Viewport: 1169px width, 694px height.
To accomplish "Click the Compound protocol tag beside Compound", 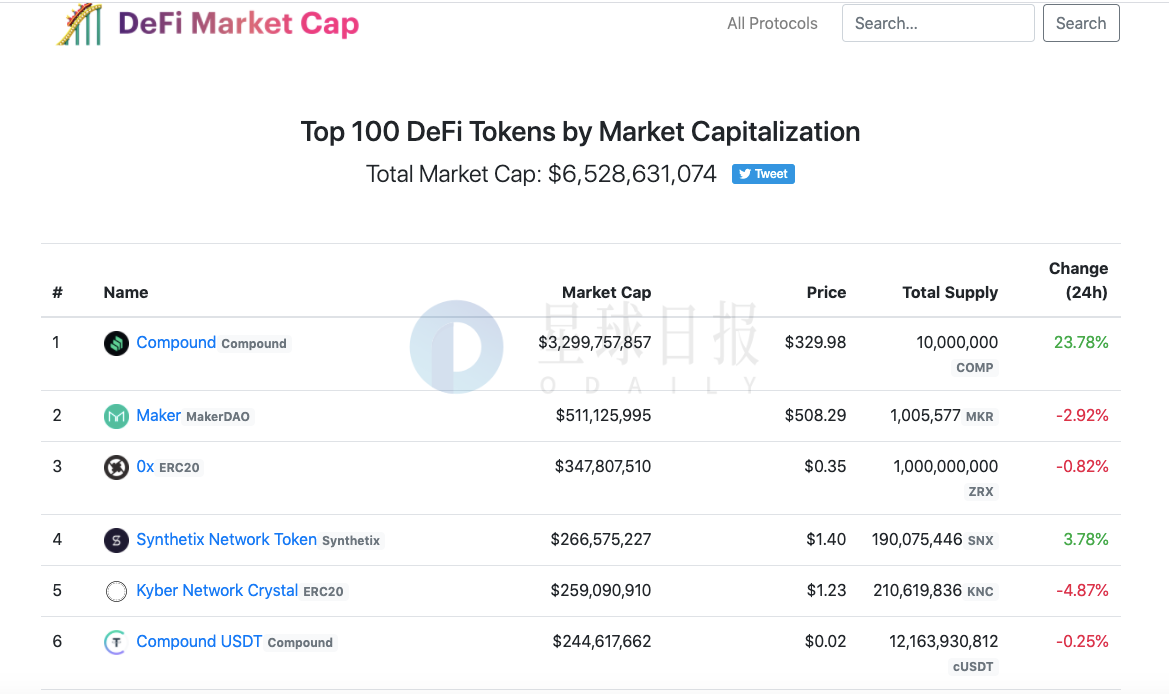I will click(254, 344).
